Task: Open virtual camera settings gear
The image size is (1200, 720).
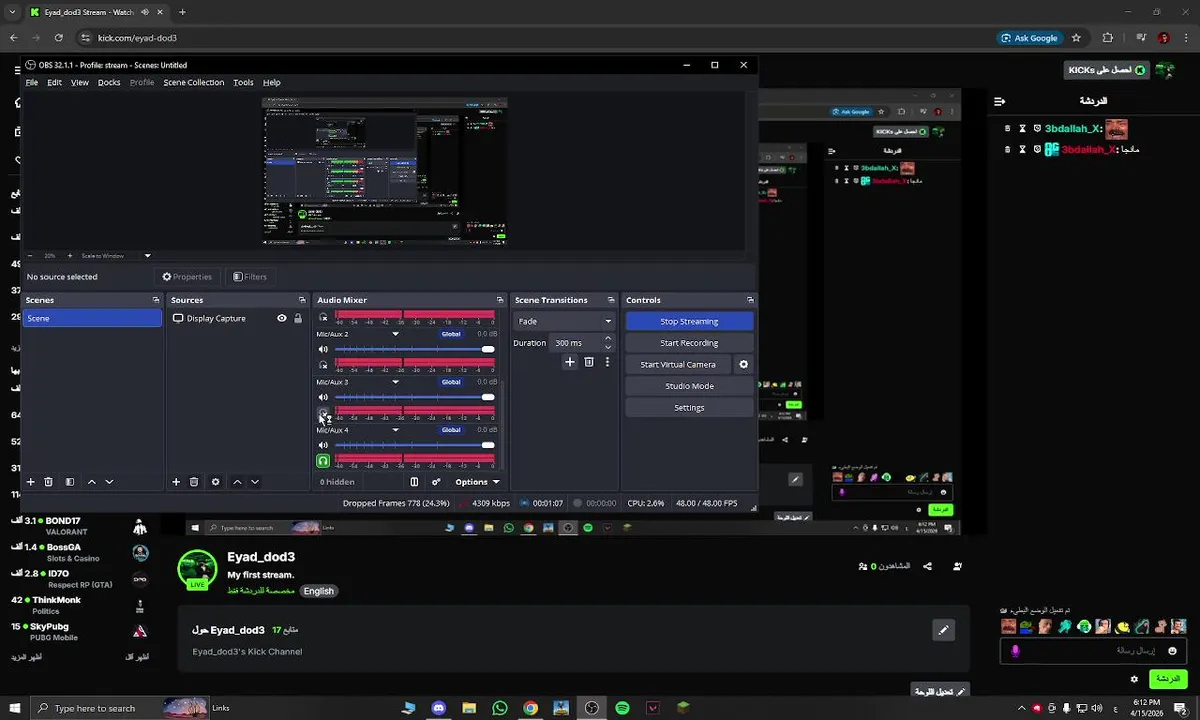Action: 743,365
